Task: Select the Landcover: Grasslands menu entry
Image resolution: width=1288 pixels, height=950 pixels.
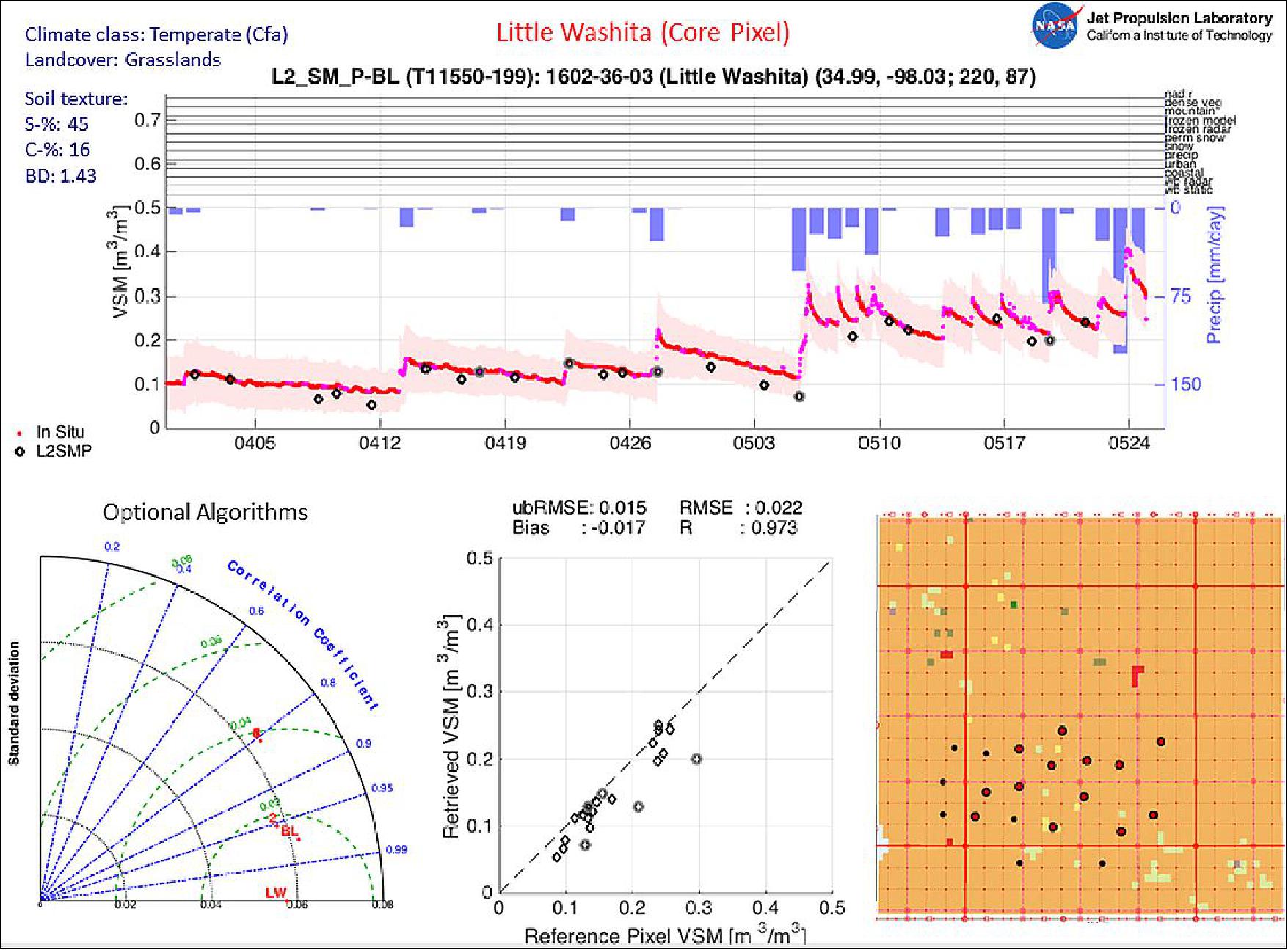Action: (122, 62)
